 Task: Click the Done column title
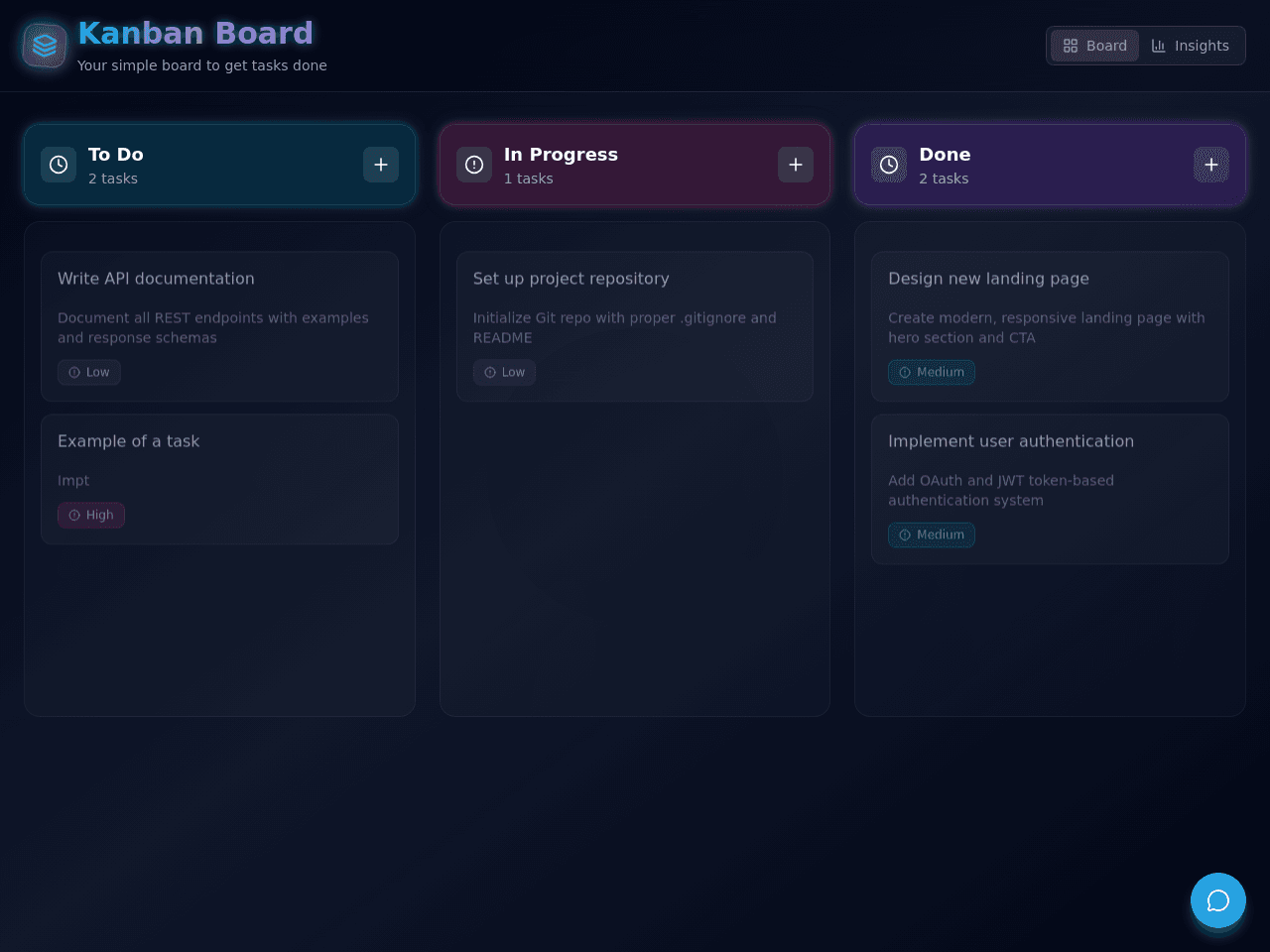click(x=945, y=155)
